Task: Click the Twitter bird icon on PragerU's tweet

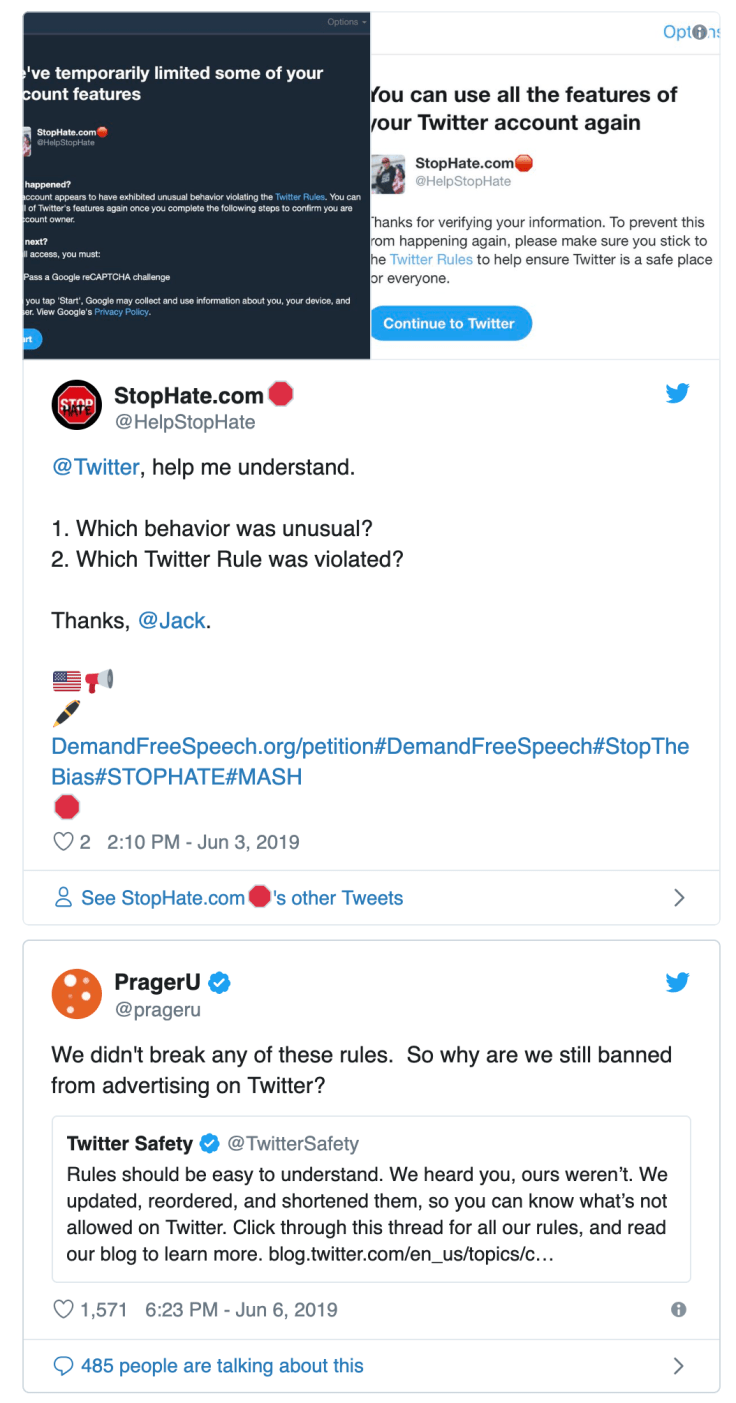Action: (678, 982)
